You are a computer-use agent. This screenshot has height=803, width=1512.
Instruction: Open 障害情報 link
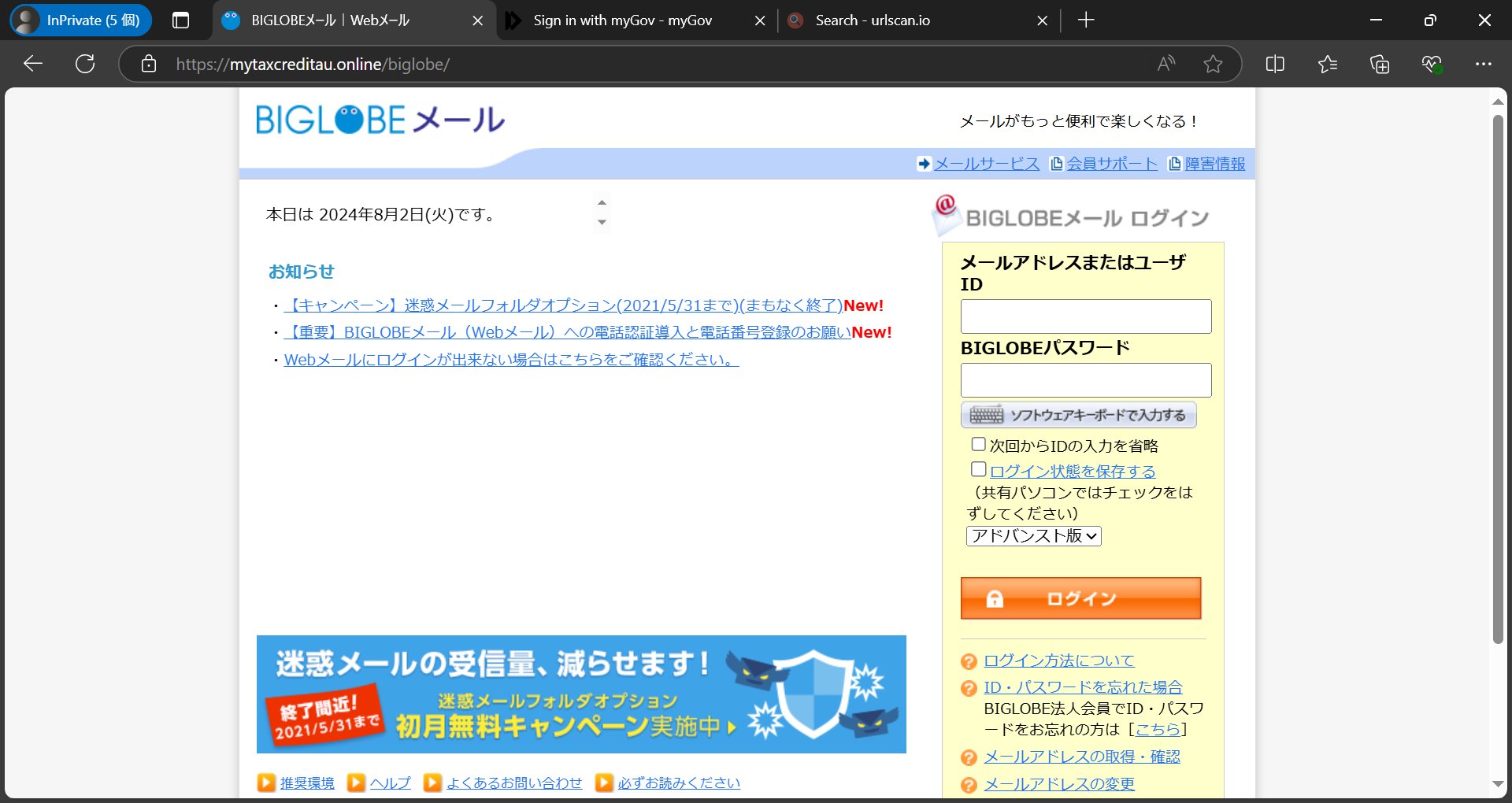[1215, 164]
